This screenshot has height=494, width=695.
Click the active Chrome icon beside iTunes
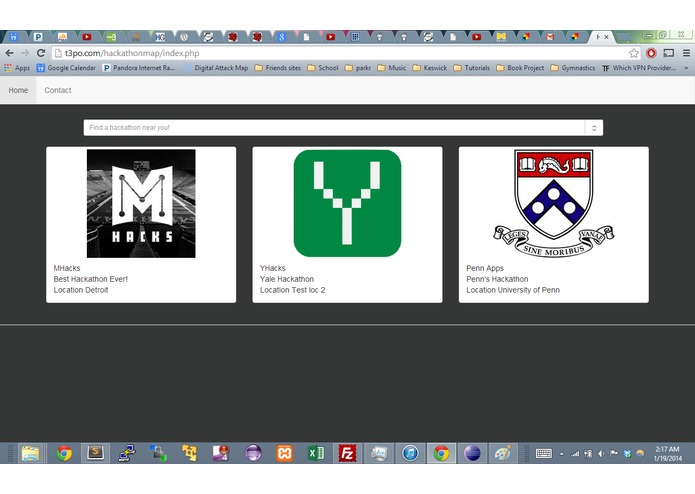[x=441, y=453]
